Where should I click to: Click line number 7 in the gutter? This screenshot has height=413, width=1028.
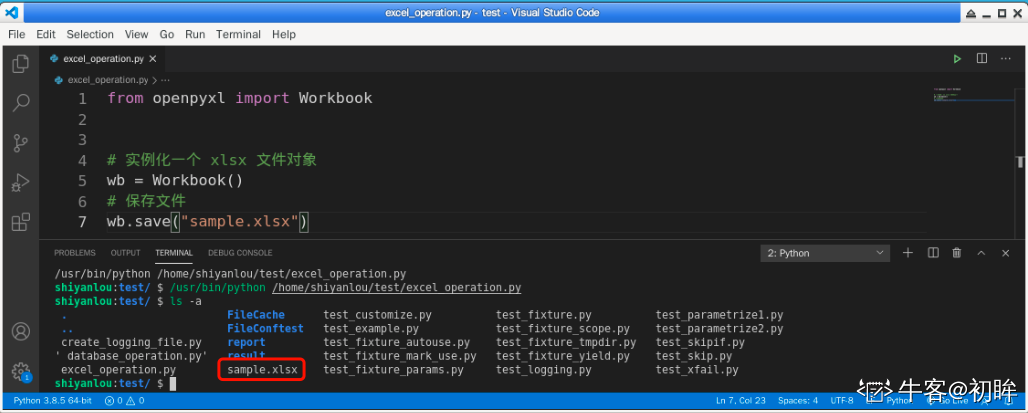pos(82,222)
